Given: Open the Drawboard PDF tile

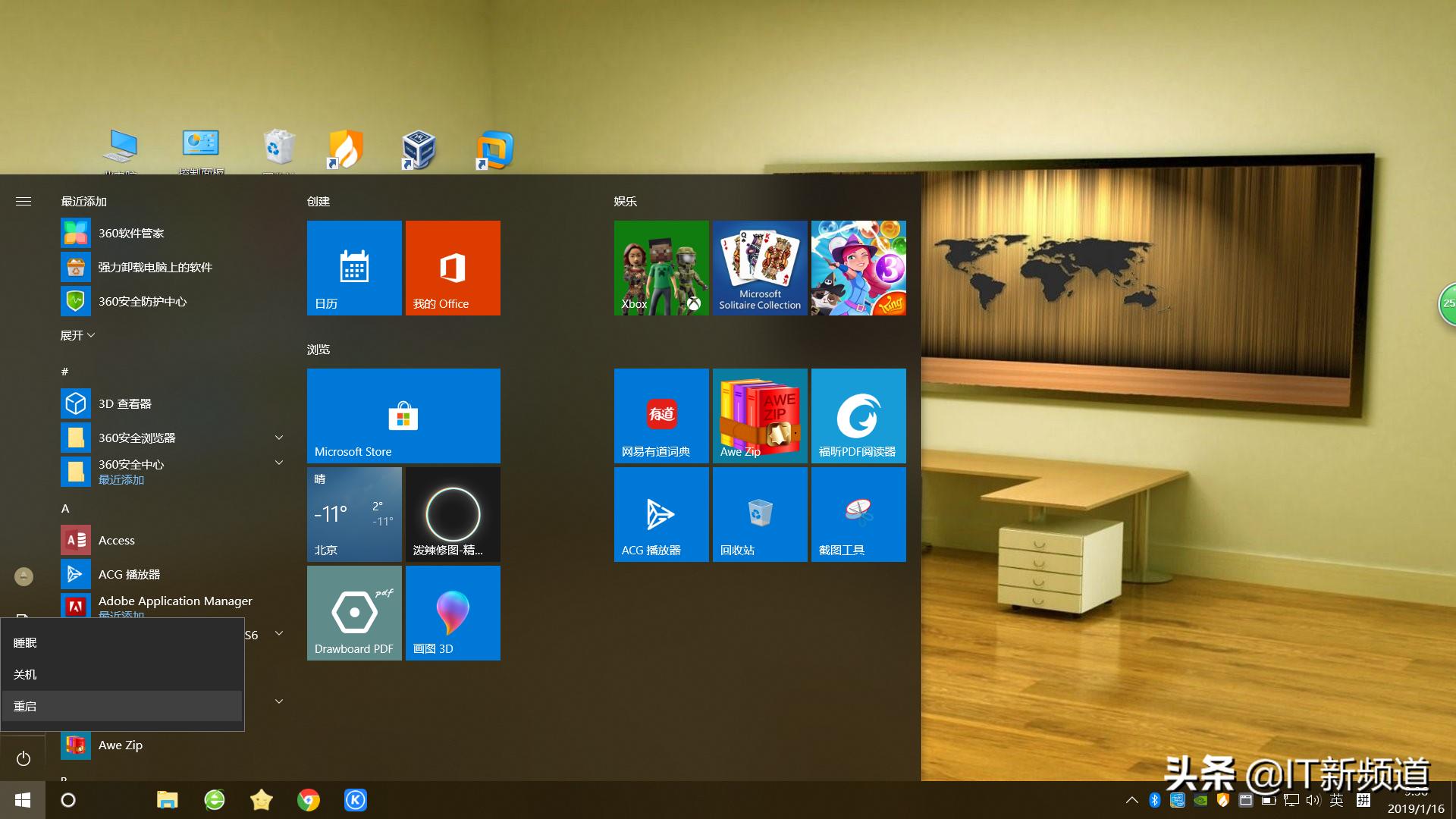Looking at the screenshot, I should point(354,613).
